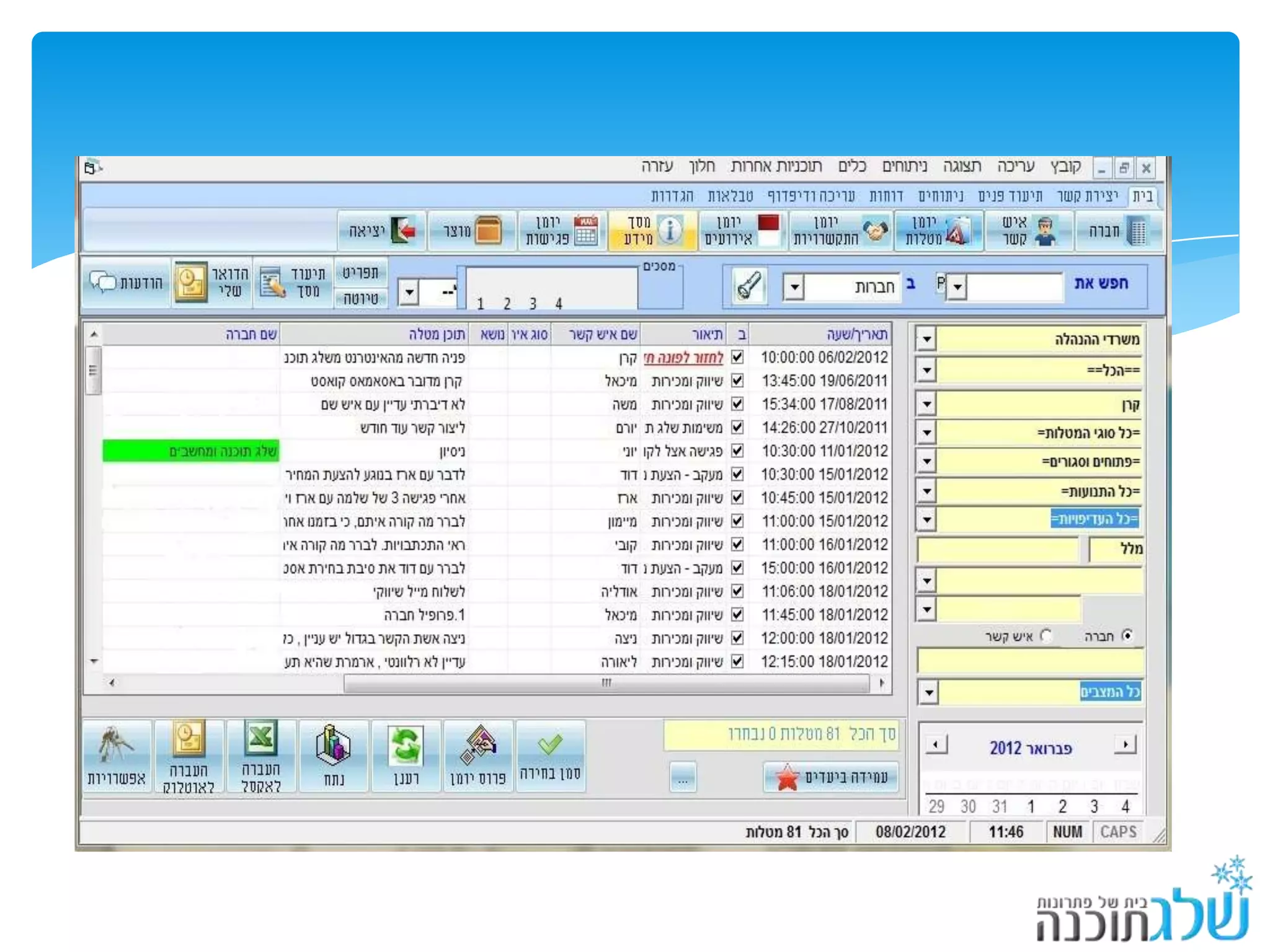1270x952 pixels.
Task: Click the flashlight search icon
Action: (748, 286)
